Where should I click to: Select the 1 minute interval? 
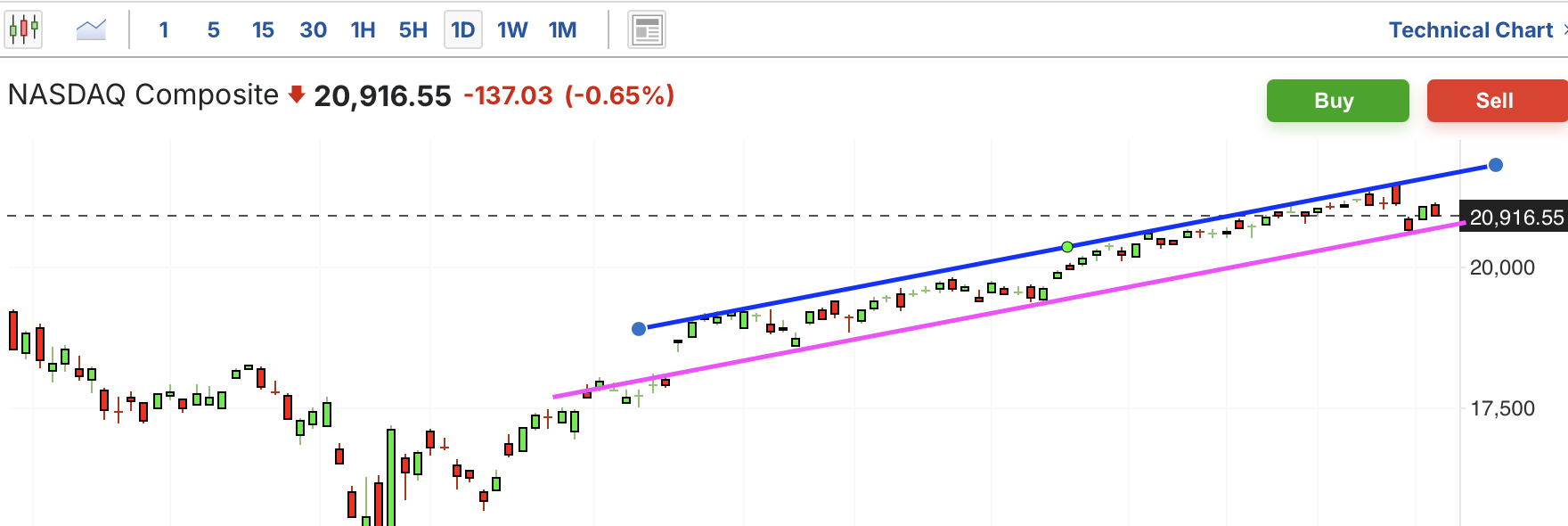[x=164, y=30]
